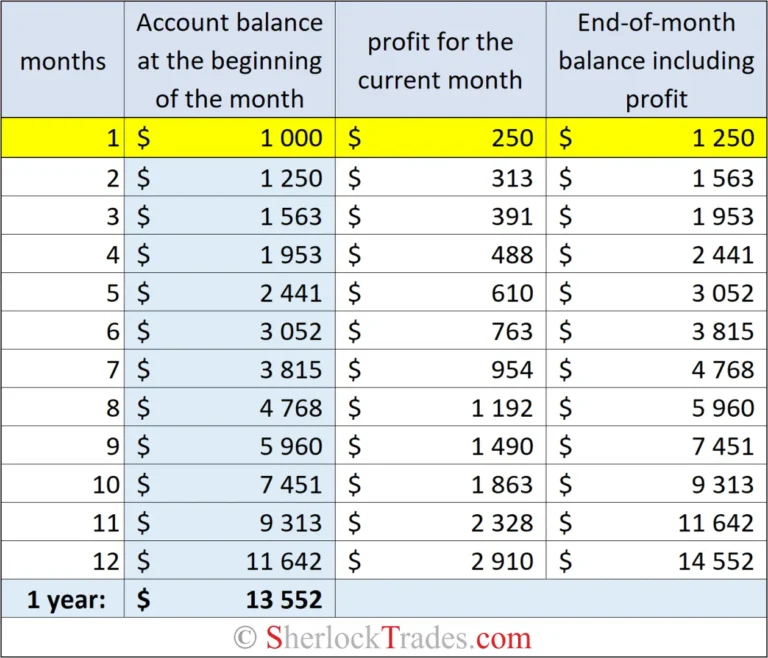Select the yellow highlighted month 1 cell
This screenshot has height=658, width=768.
click(x=63, y=138)
